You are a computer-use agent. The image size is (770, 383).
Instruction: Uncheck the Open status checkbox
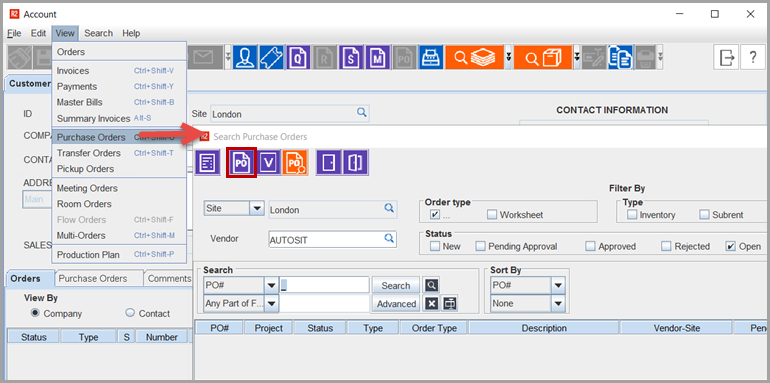(x=730, y=246)
